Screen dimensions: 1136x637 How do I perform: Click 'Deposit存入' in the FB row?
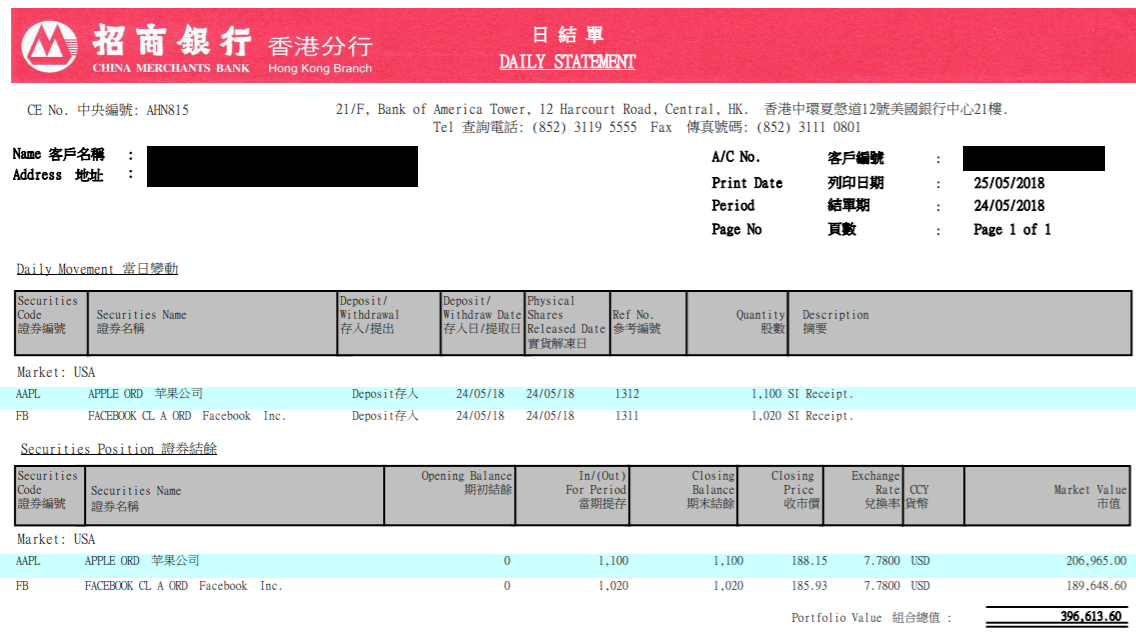coord(385,416)
